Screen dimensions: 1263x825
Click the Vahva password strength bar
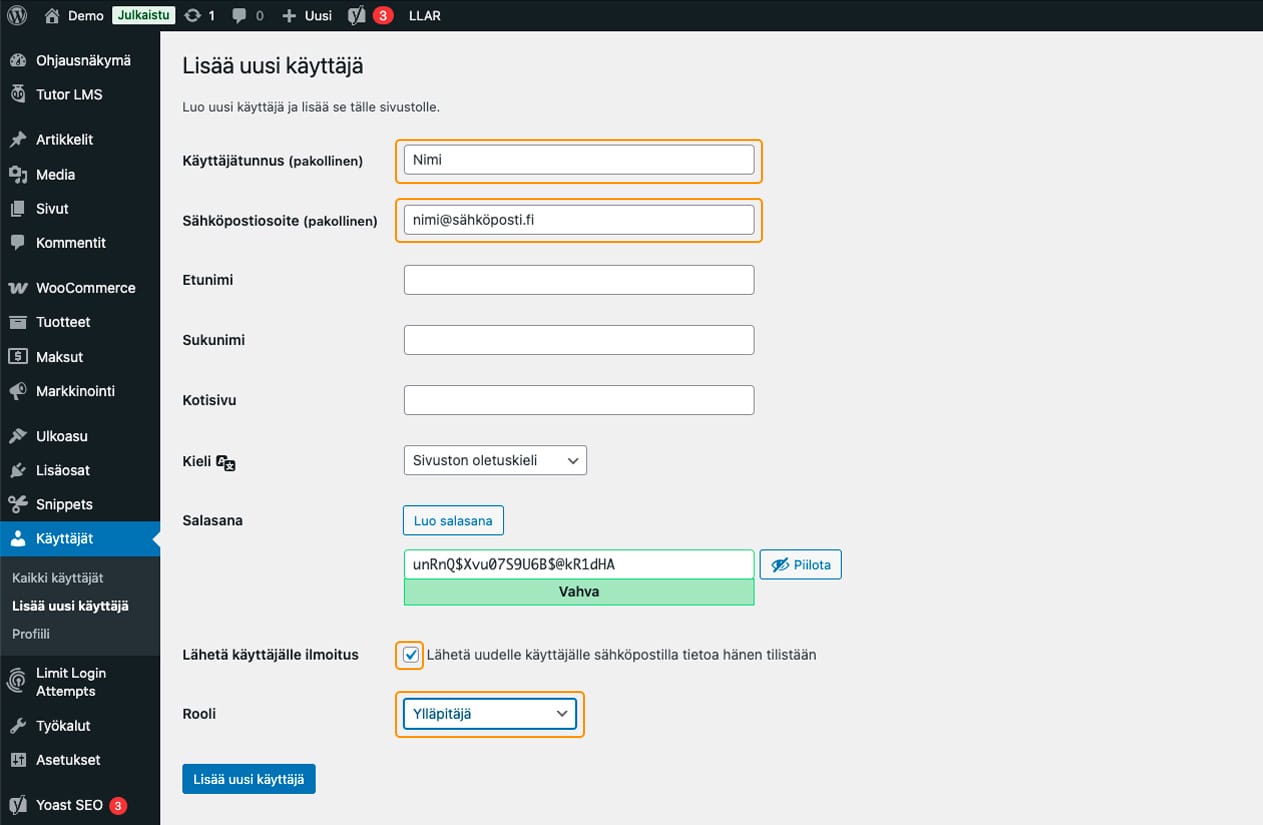coord(578,591)
